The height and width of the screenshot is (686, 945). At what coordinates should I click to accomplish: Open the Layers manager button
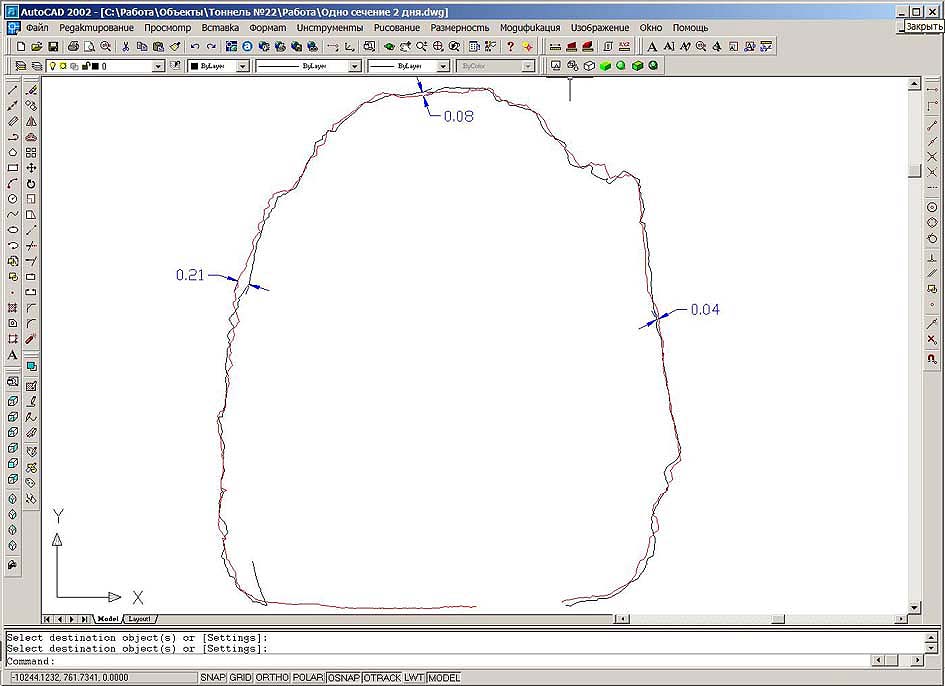(20, 66)
